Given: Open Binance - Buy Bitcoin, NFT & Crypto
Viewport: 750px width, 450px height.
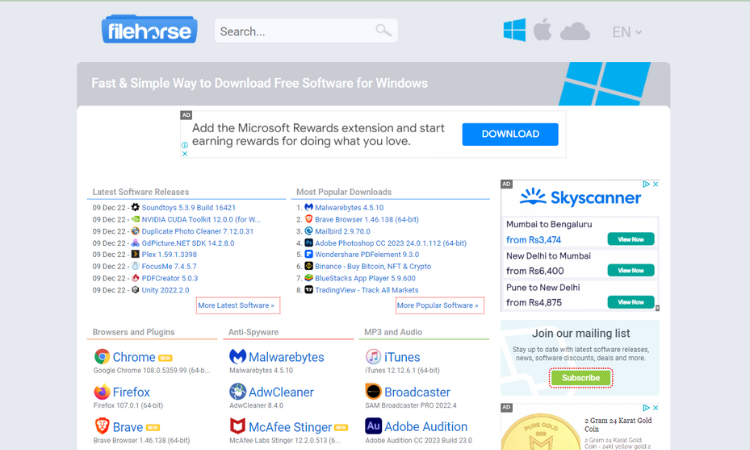Looking at the screenshot, I should tap(373, 266).
